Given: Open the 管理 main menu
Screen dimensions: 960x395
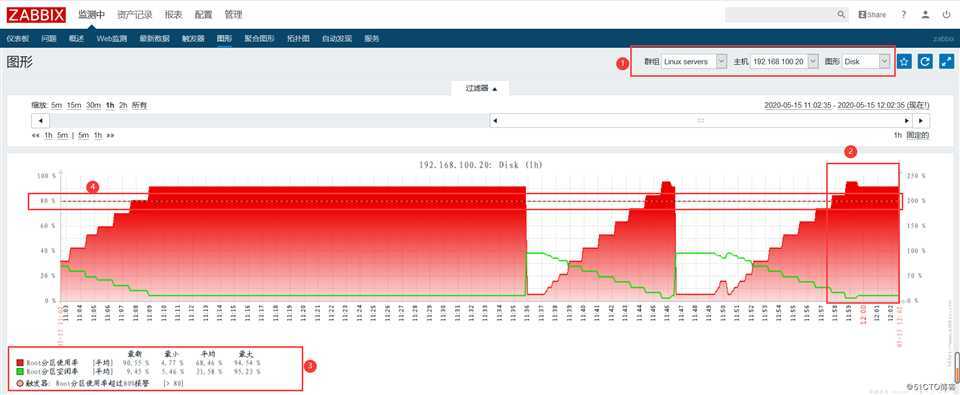Looking at the screenshot, I should [x=233, y=15].
